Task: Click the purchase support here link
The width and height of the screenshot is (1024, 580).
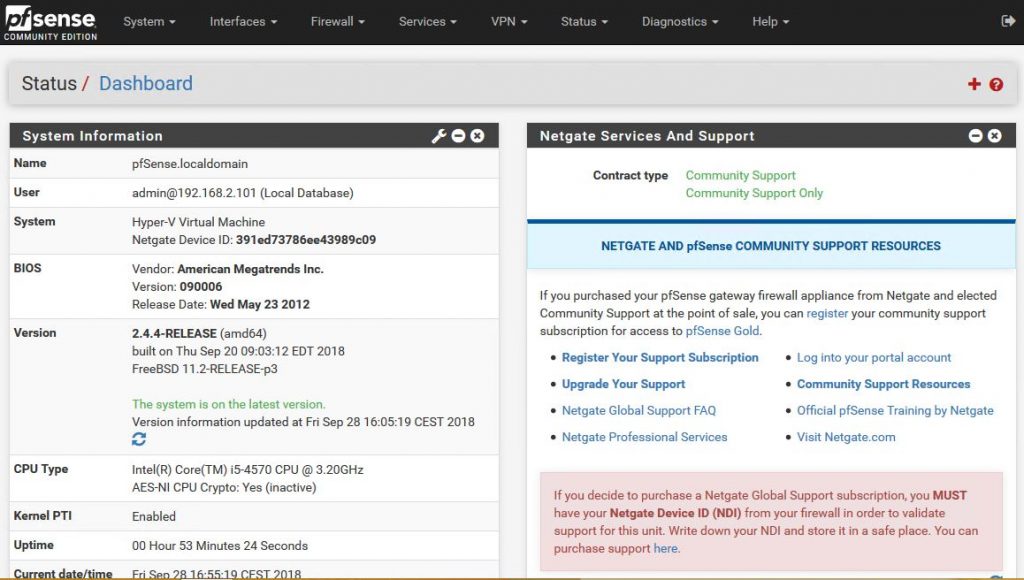Action: [666, 548]
